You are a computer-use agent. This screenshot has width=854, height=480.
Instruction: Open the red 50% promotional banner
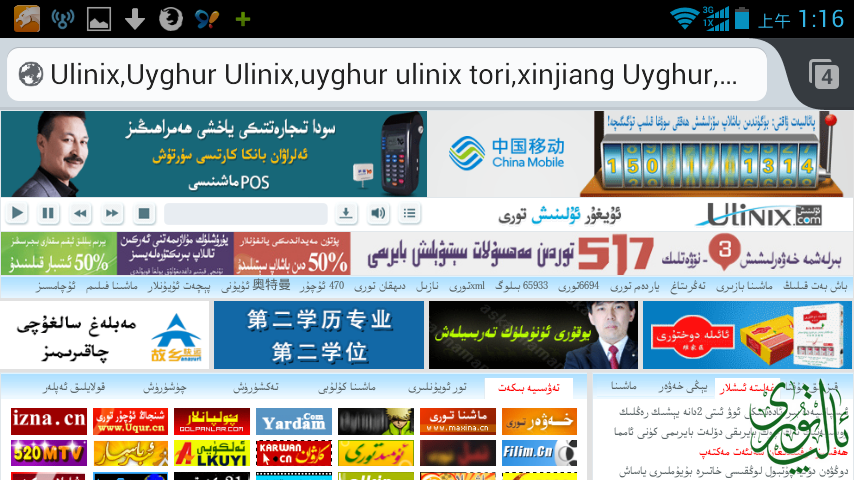click(292, 253)
